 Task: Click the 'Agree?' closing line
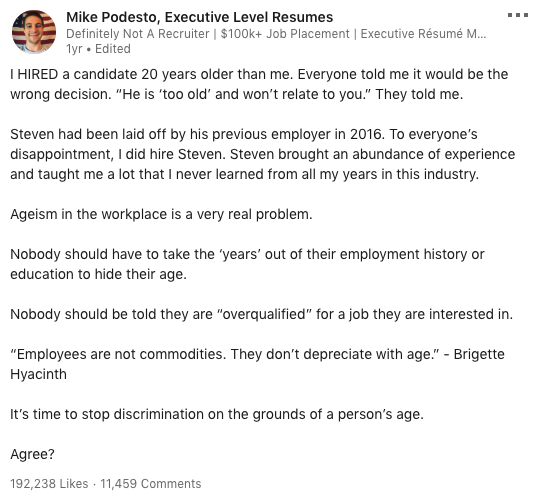tap(32, 454)
